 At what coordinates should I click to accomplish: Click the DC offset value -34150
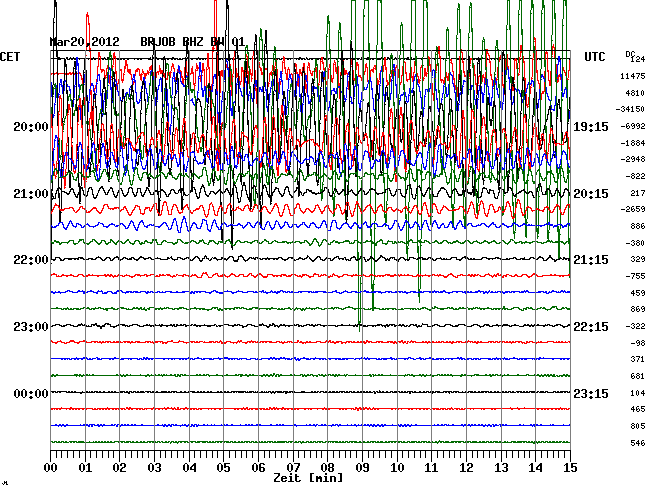pos(630,109)
